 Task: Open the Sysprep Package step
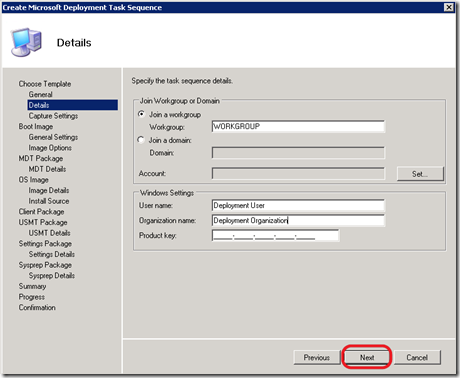click(x=45, y=265)
